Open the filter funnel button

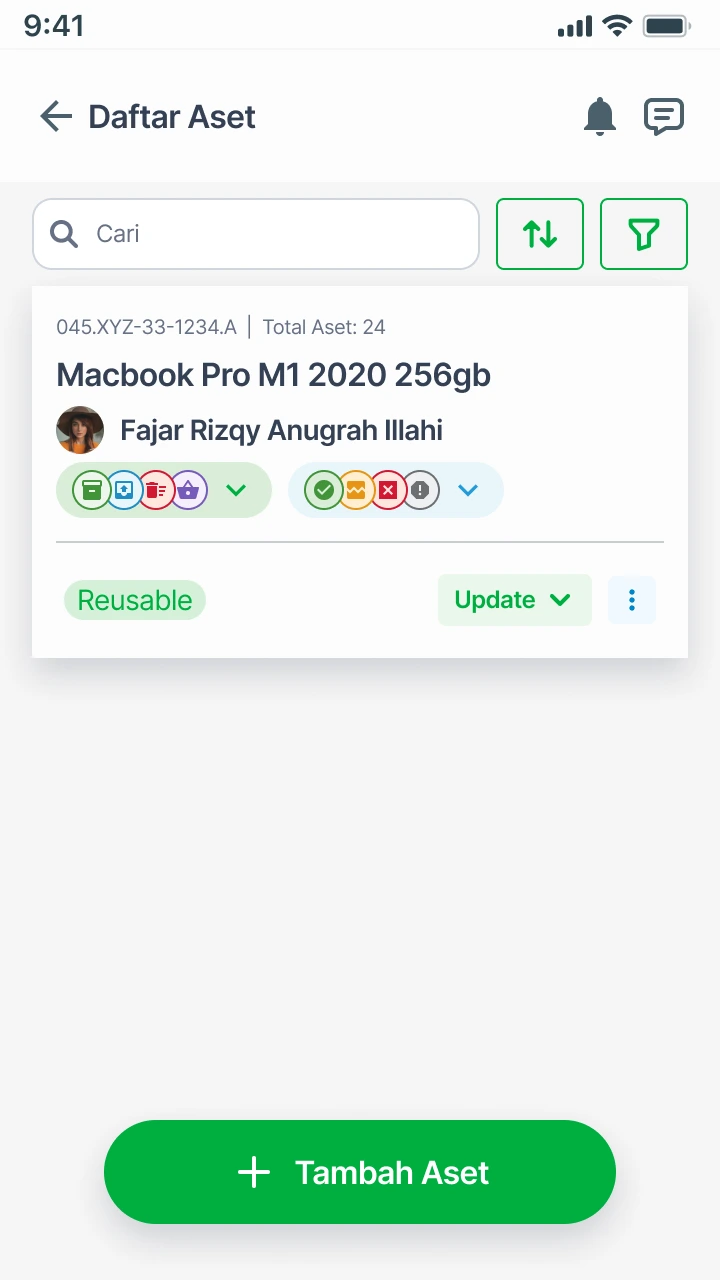[x=644, y=234]
